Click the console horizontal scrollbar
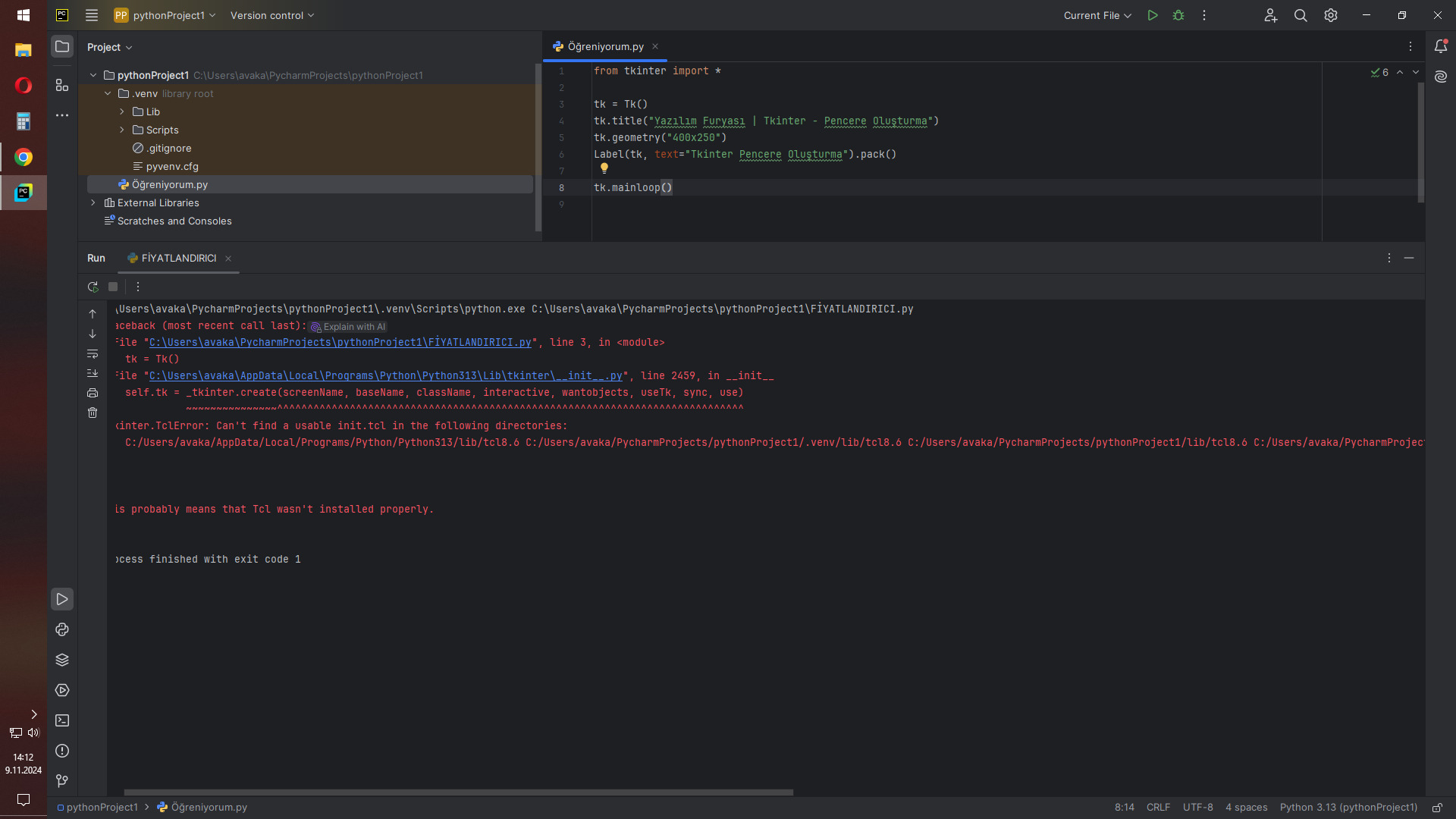1456x819 pixels. (x=458, y=792)
